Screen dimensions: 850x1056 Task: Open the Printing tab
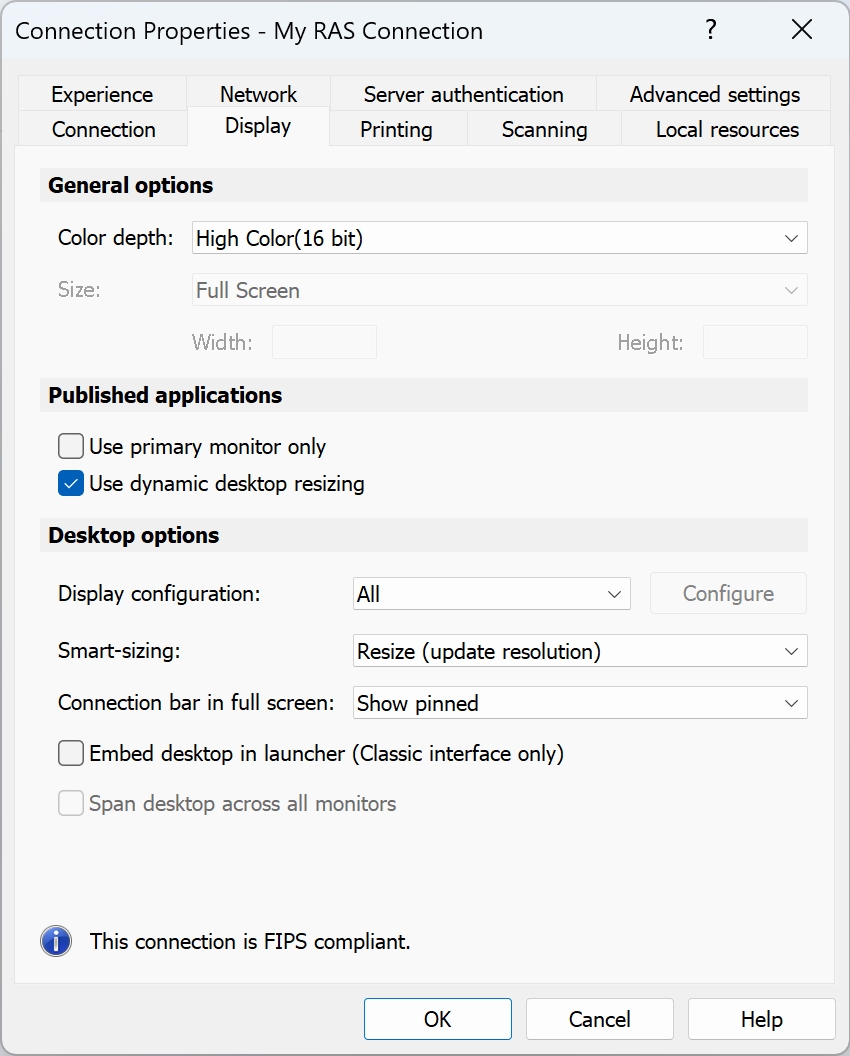pyautogui.click(x=396, y=129)
